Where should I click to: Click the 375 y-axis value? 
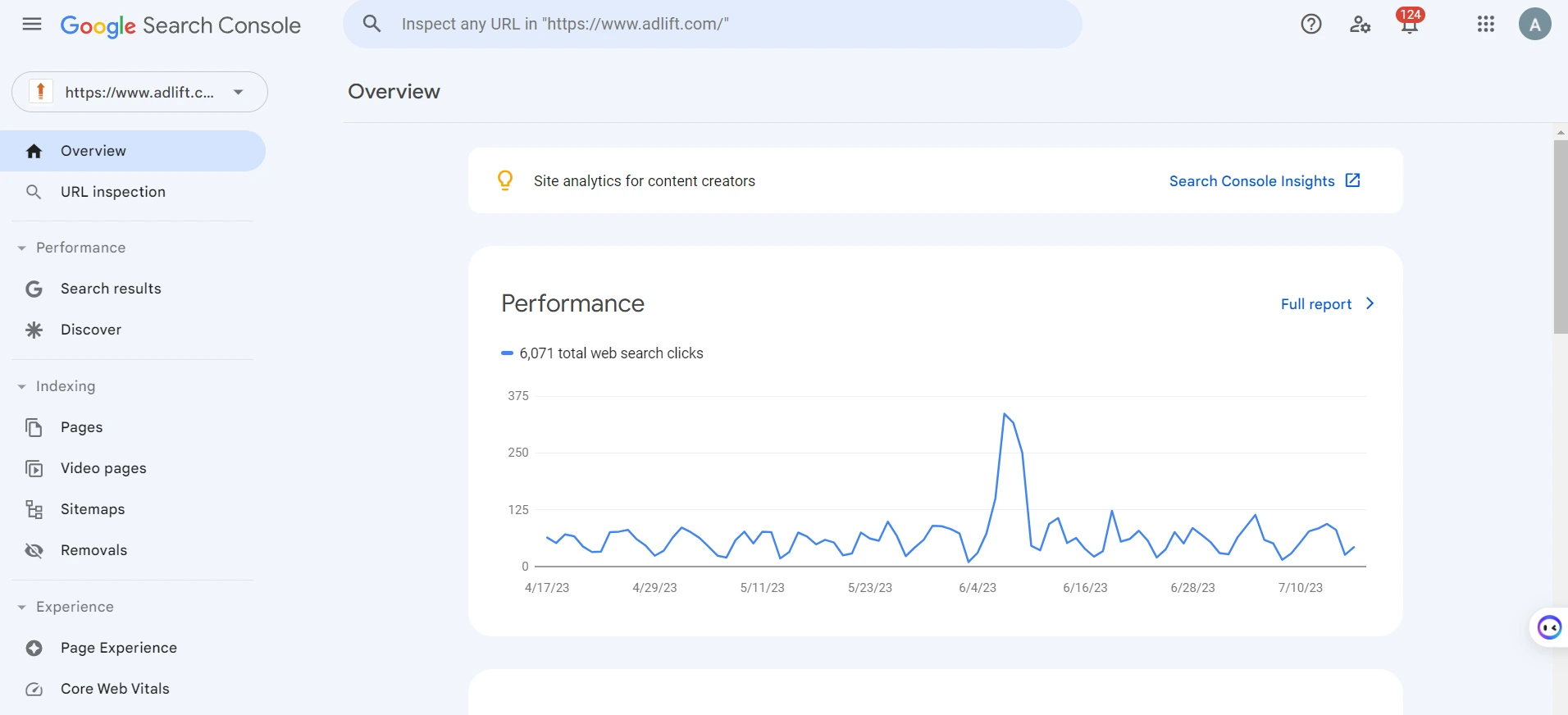click(x=518, y=396)
